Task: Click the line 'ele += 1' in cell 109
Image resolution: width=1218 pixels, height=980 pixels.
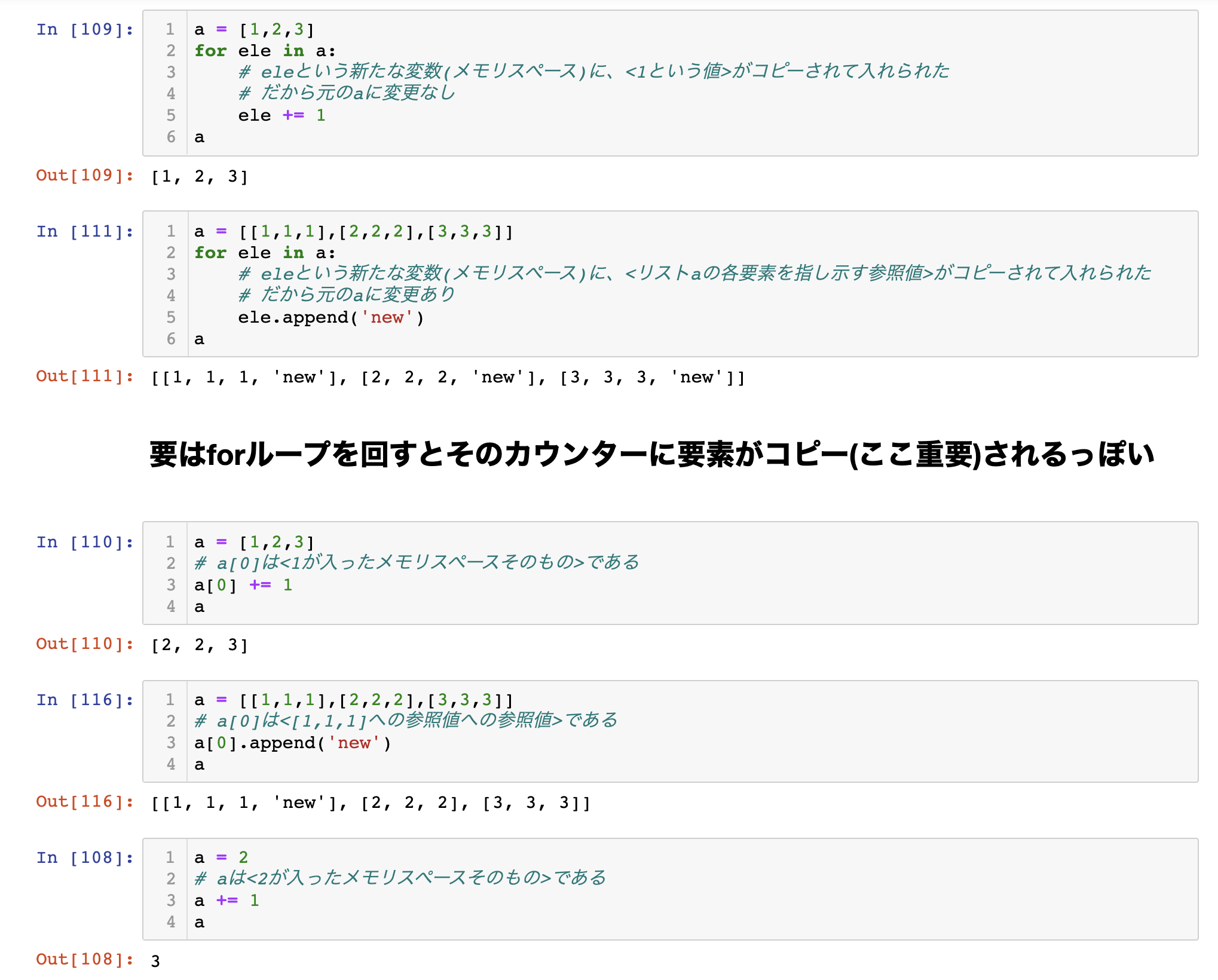Action: click(281, 115)
